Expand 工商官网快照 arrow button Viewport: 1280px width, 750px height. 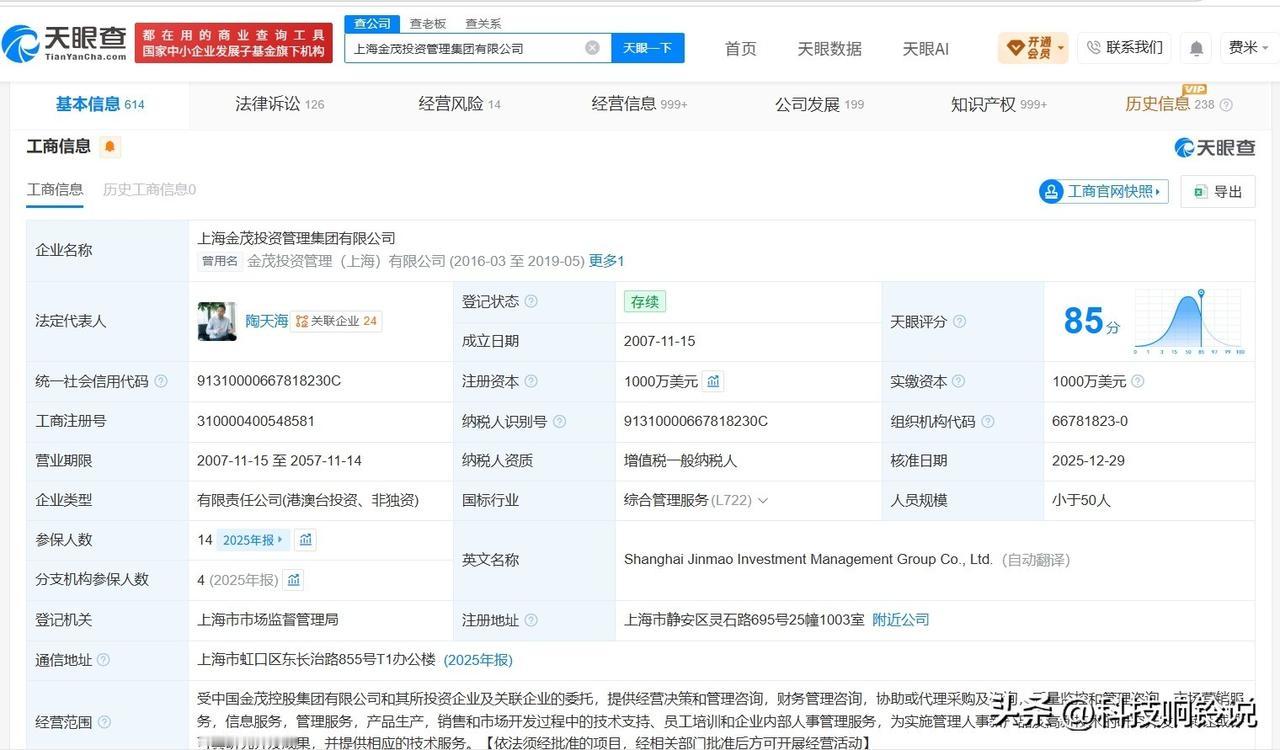[1104, 191]
